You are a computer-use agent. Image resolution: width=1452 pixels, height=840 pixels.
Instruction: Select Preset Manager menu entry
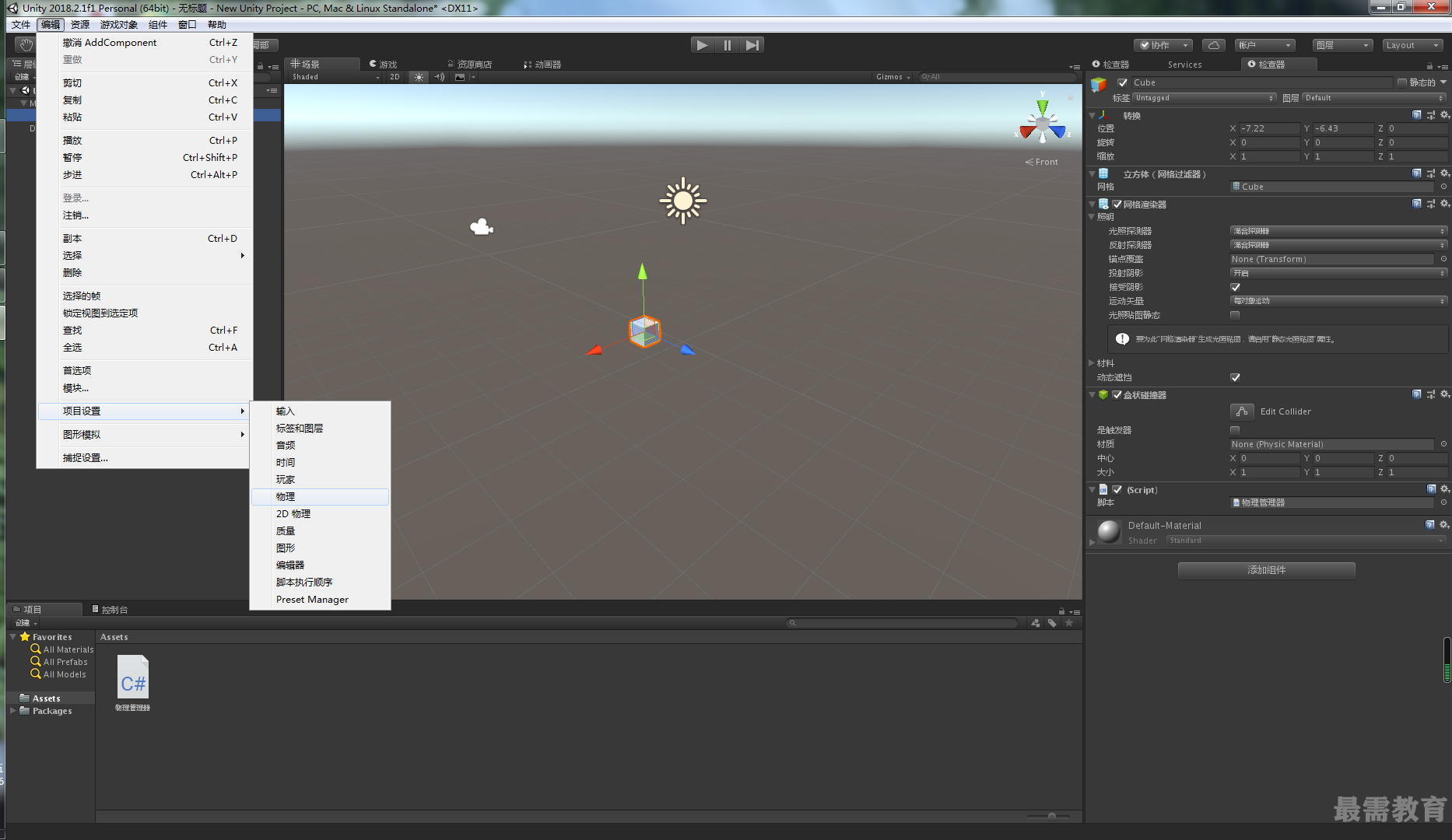[320, 600]
